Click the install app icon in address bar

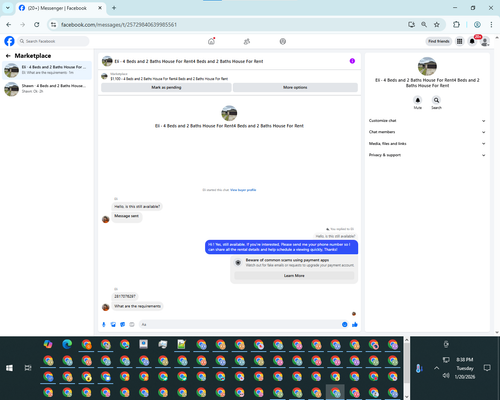click(411, 24)
